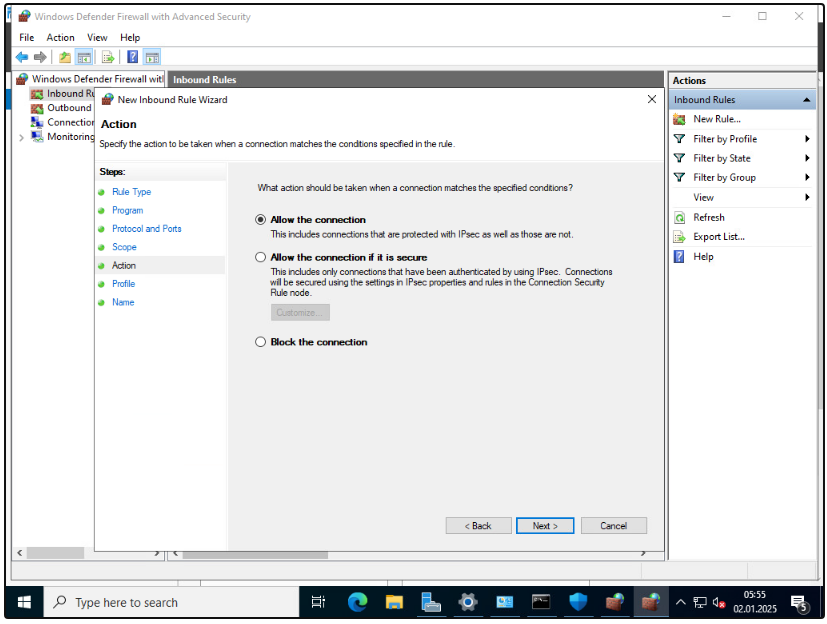The width and height of the screenshot is (827, 624).
Task: Go to the Rule Type step
Action: point(131,192)
